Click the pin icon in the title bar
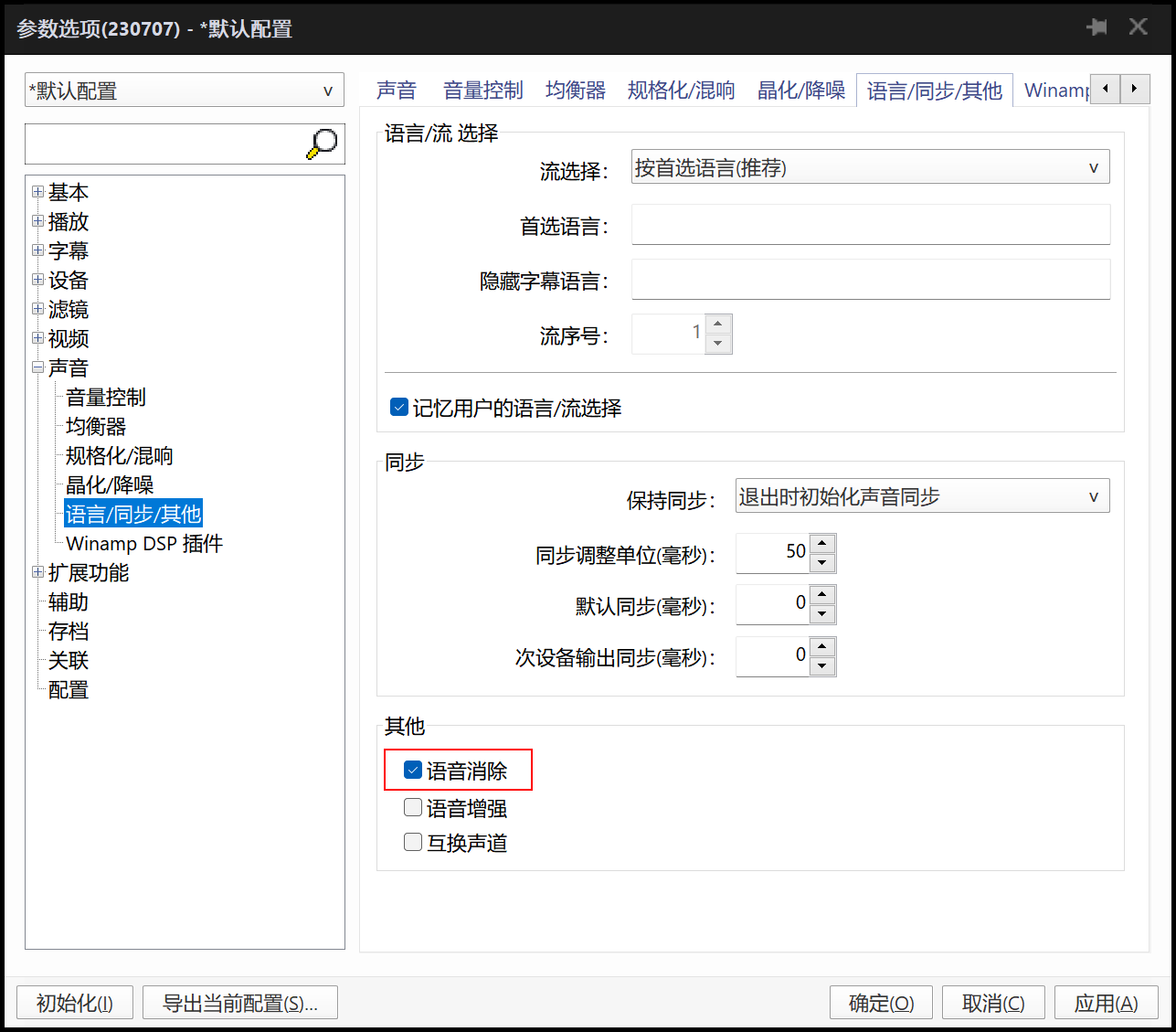1176x1032 pixels. pyautogui.click(x=1097, y=27)
